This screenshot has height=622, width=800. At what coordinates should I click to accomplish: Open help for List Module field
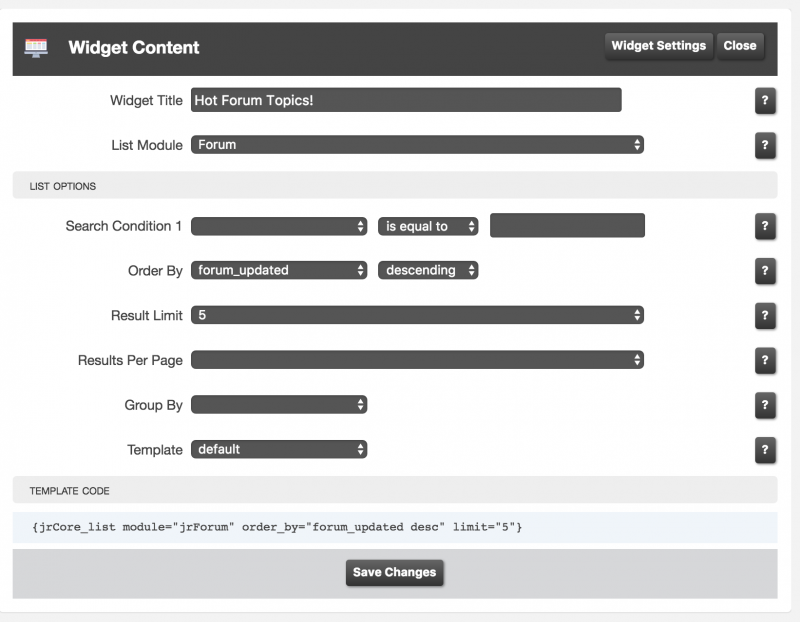(765, 145)
